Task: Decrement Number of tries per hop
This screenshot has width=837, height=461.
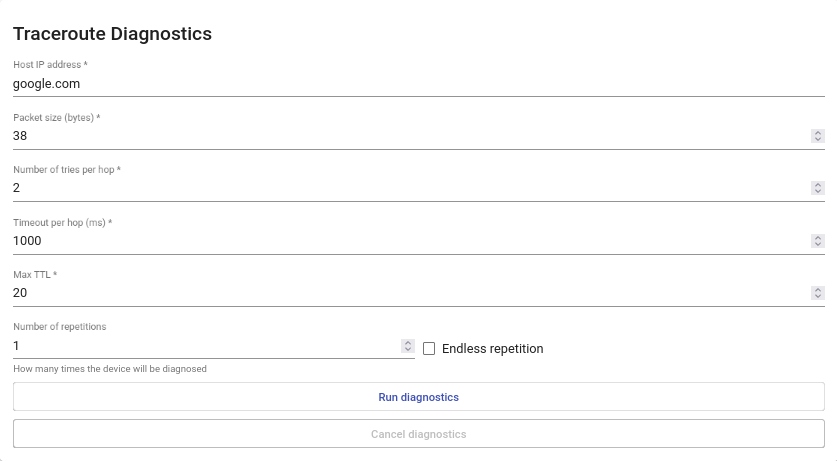Action: (817, 191)
